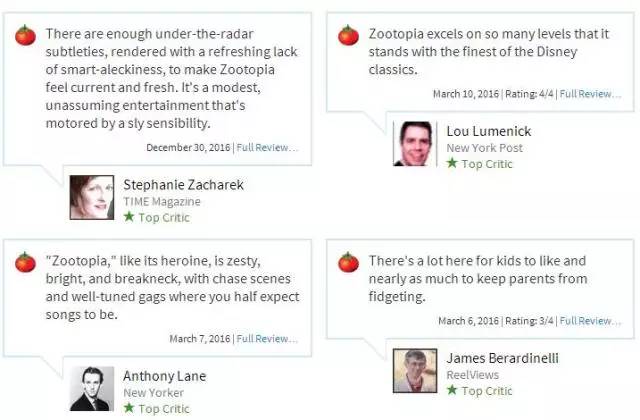This screenshot has width=640, height=420.
Task: Select the ReelViews publication name
Action: coord(472,375)
